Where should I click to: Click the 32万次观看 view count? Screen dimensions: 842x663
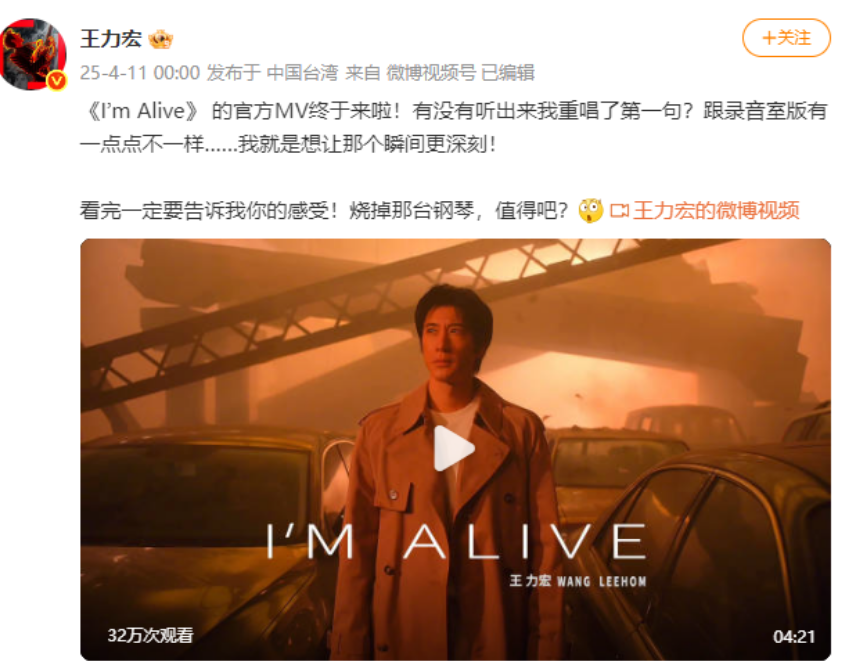pyautogui.click(x=150, y=636)
